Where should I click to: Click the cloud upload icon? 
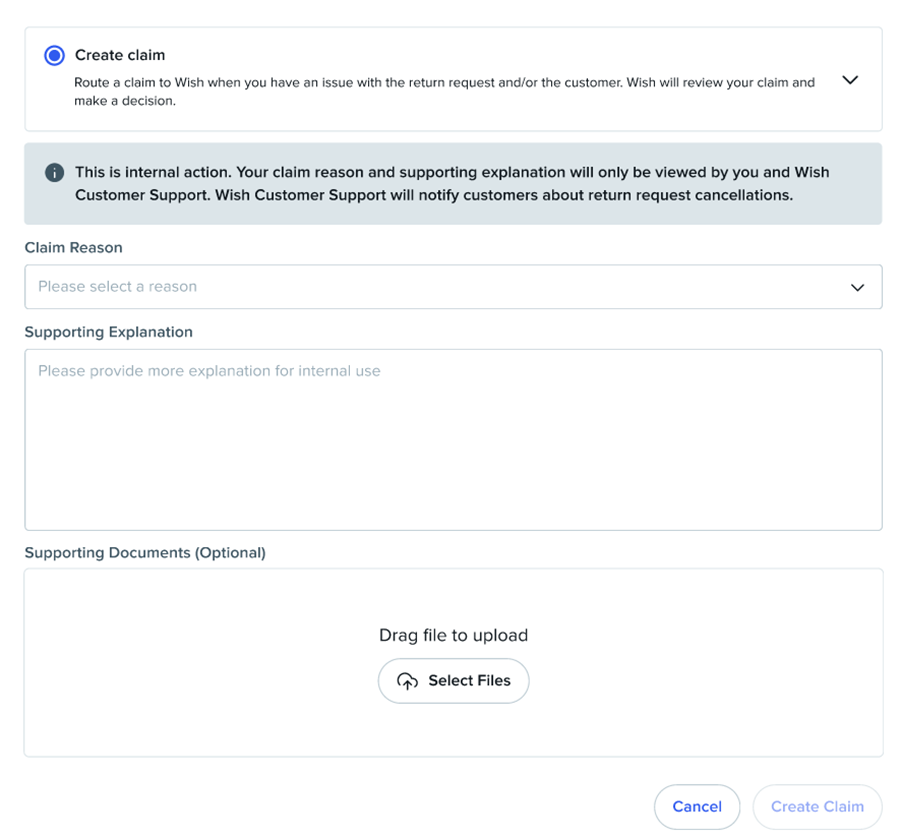(407, 681)
